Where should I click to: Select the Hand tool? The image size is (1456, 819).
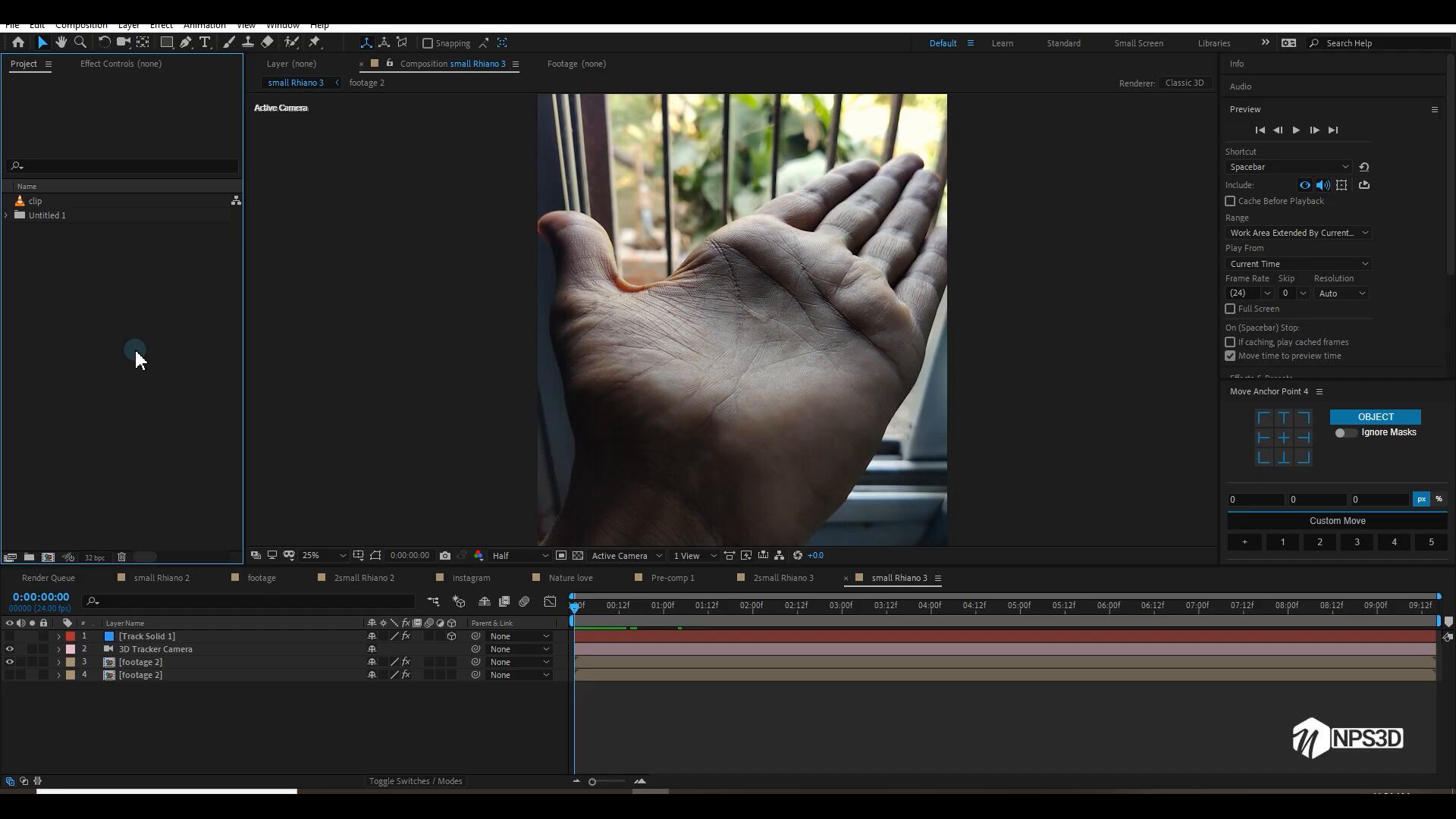pyautogui.click(x=61, y=42)
